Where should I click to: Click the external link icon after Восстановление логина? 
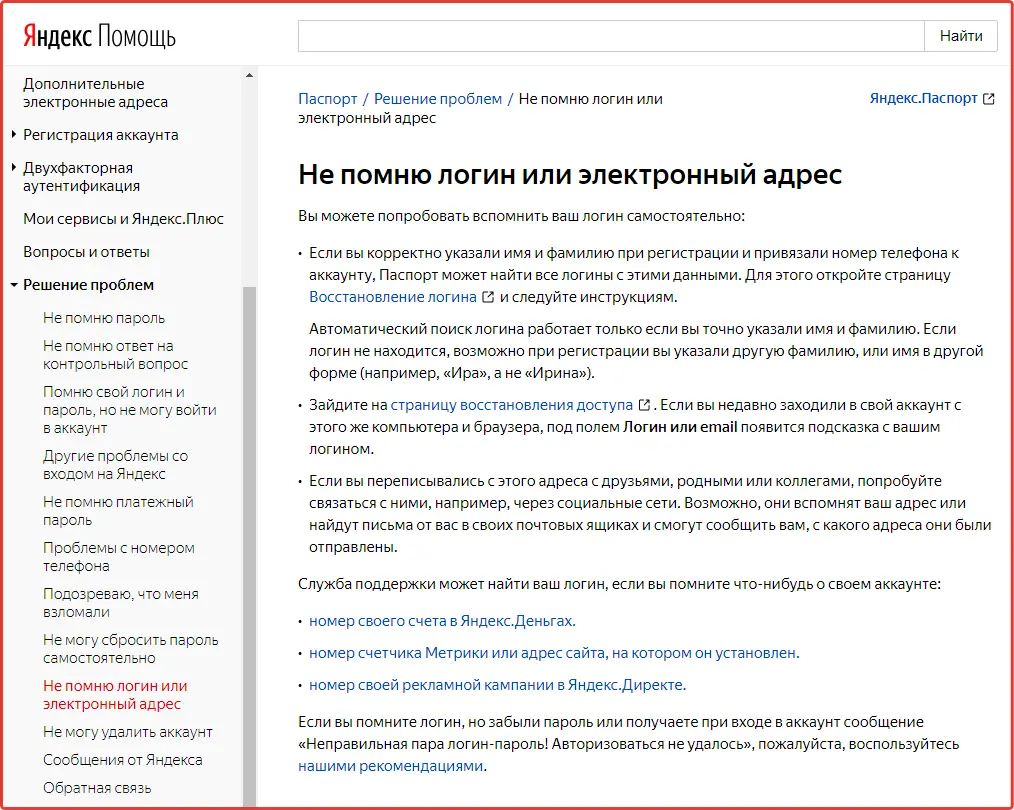[487, 297]
